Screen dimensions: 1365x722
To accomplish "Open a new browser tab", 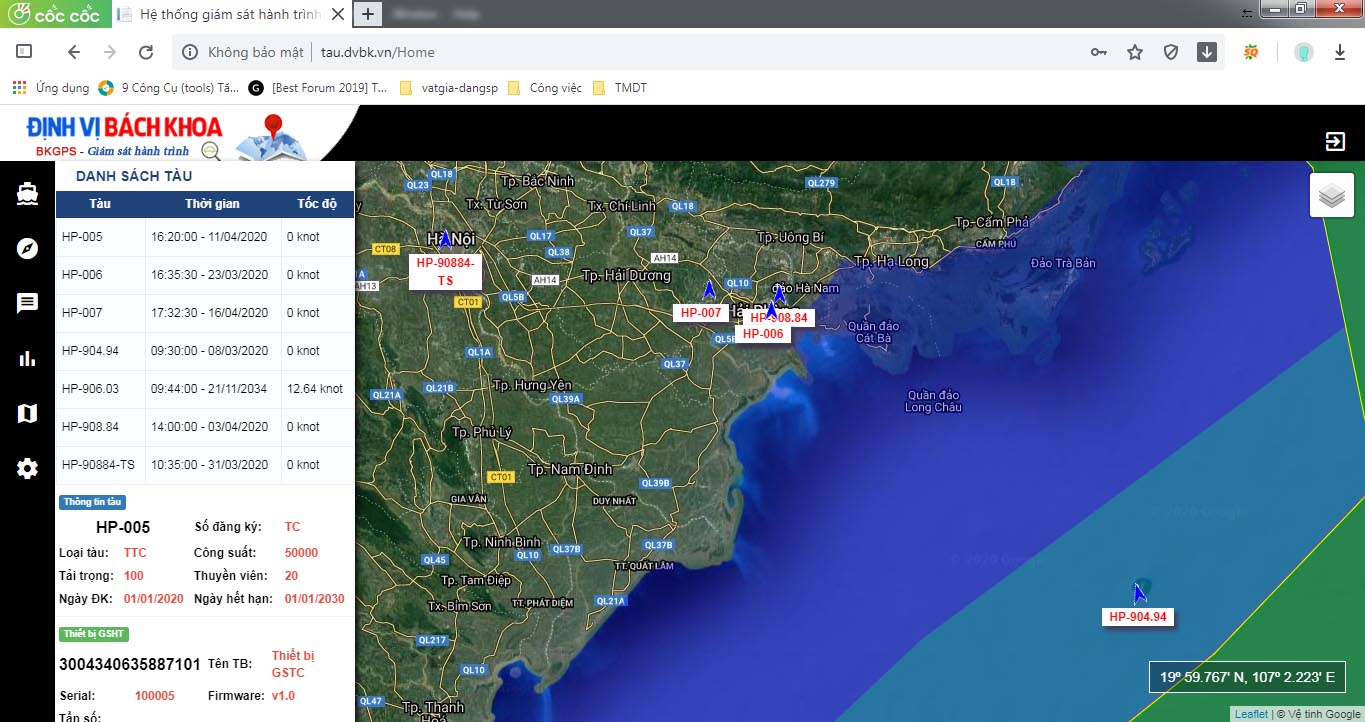I will pos(368,14).
